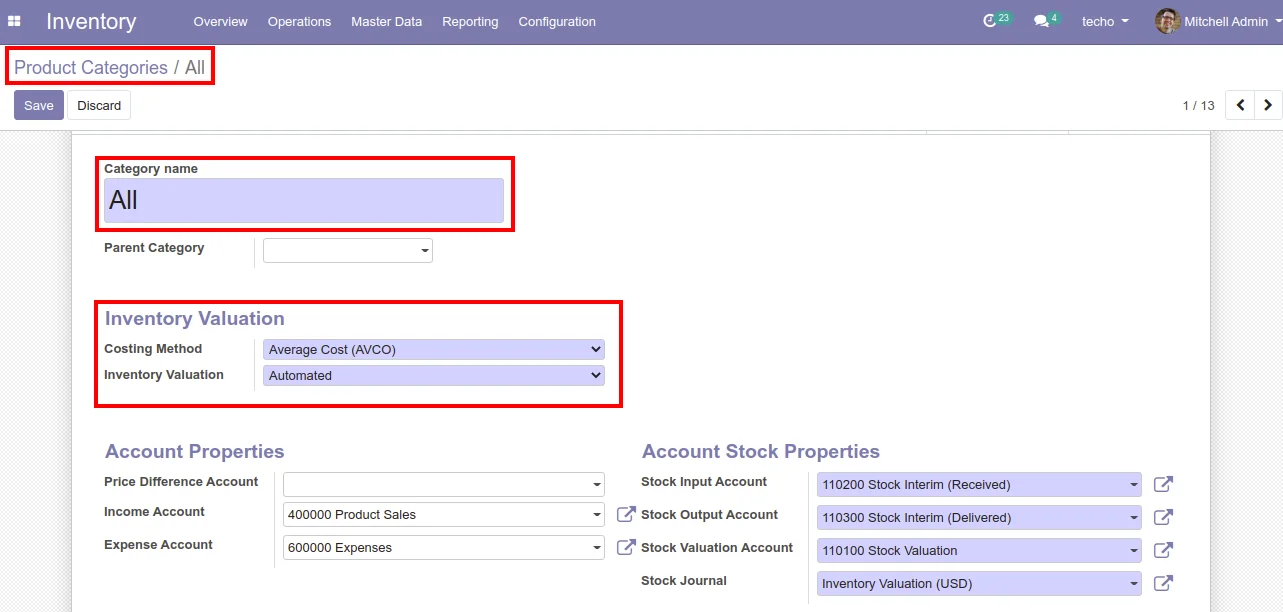Viewport: 1283px width, 612px height.
Task: Open Parent Category dropdown
Action: click(348, 250)
